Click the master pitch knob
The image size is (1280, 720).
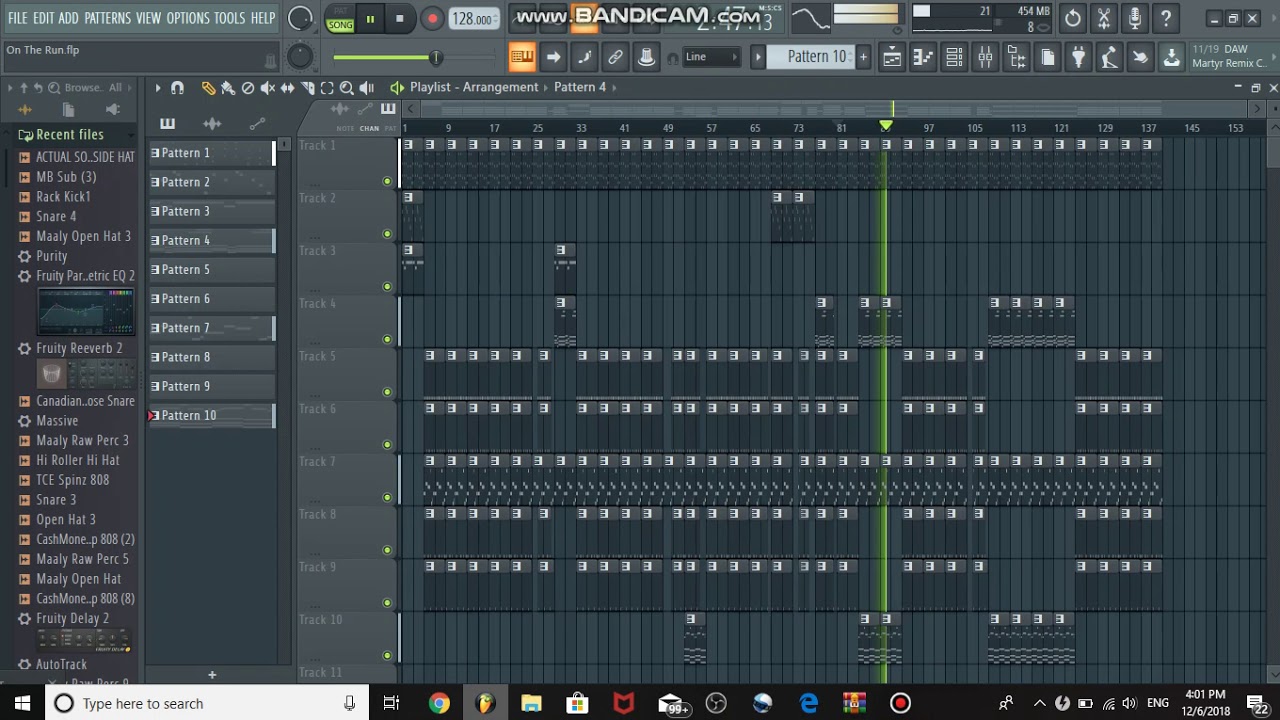(300, 57)
